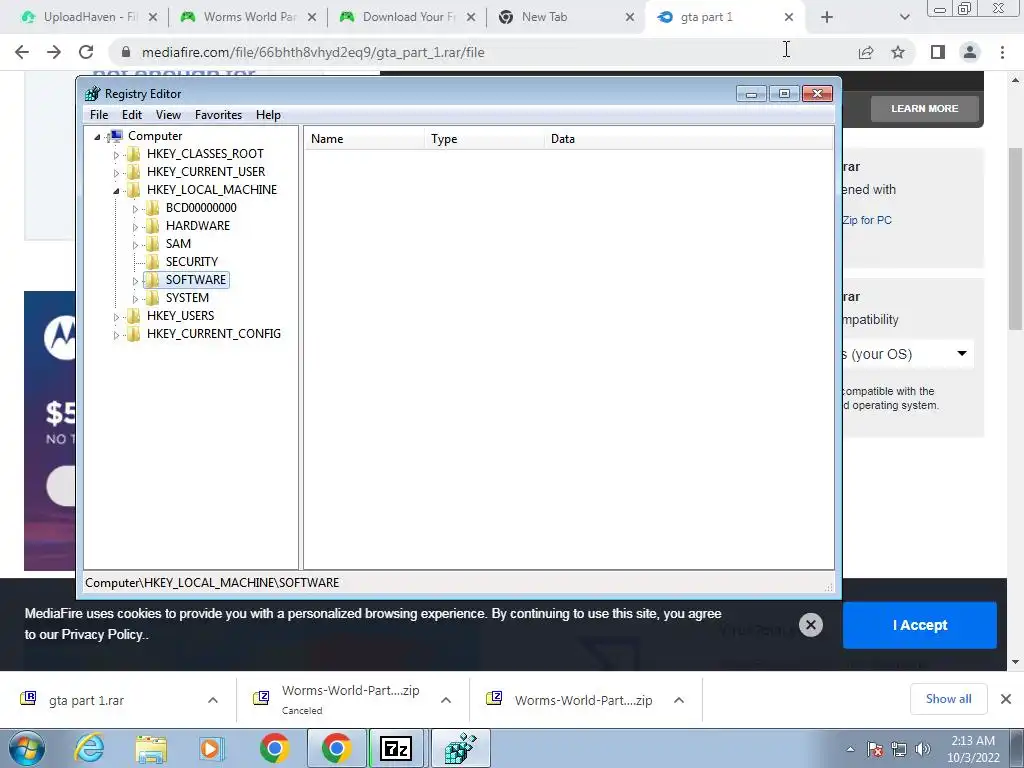This screenshot has width=1024, height=768.
Task: Dismiss the cookie banner with X
Action: point(810,625)
